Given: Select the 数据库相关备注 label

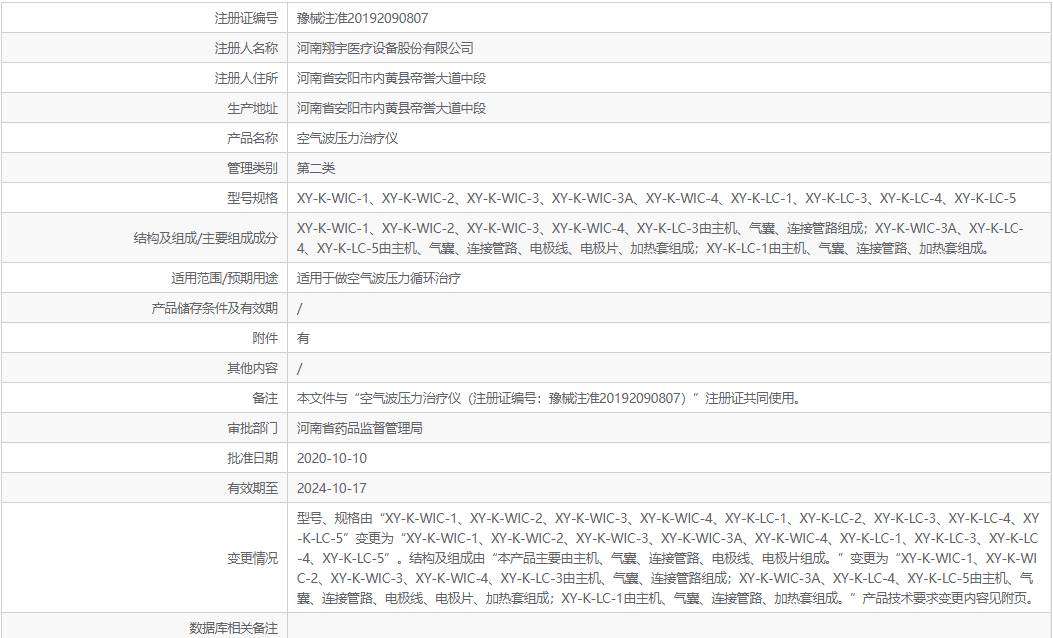Looking at the screenshot, I should point(233,628).
